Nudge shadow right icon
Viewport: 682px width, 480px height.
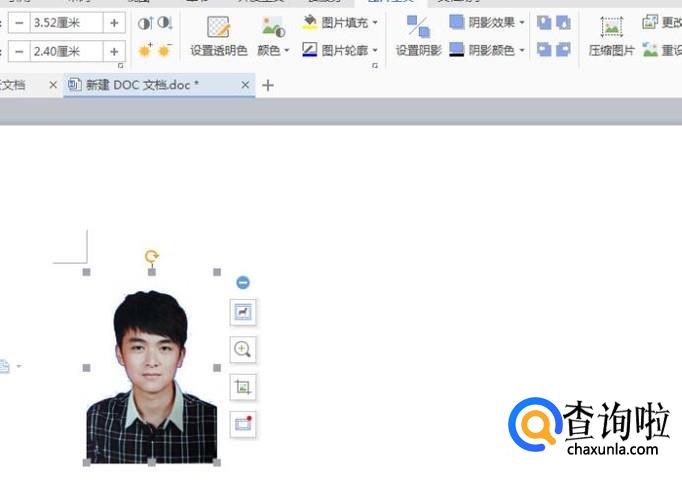(x=563, y=50)
